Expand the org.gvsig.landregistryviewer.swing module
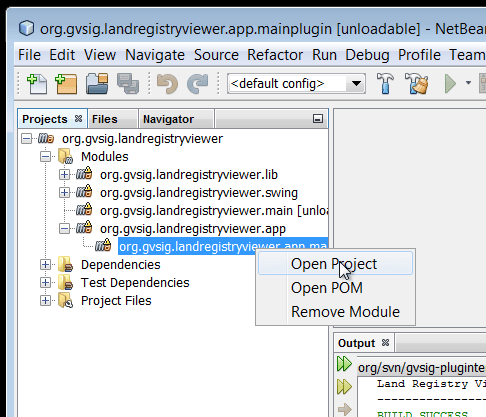Viewport: 486px width, 417px height. tap(64, 192)
